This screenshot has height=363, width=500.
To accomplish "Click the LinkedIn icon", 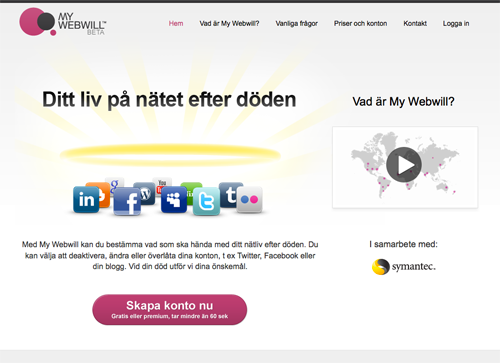I will pyautogui.click(x=86, y=200).
